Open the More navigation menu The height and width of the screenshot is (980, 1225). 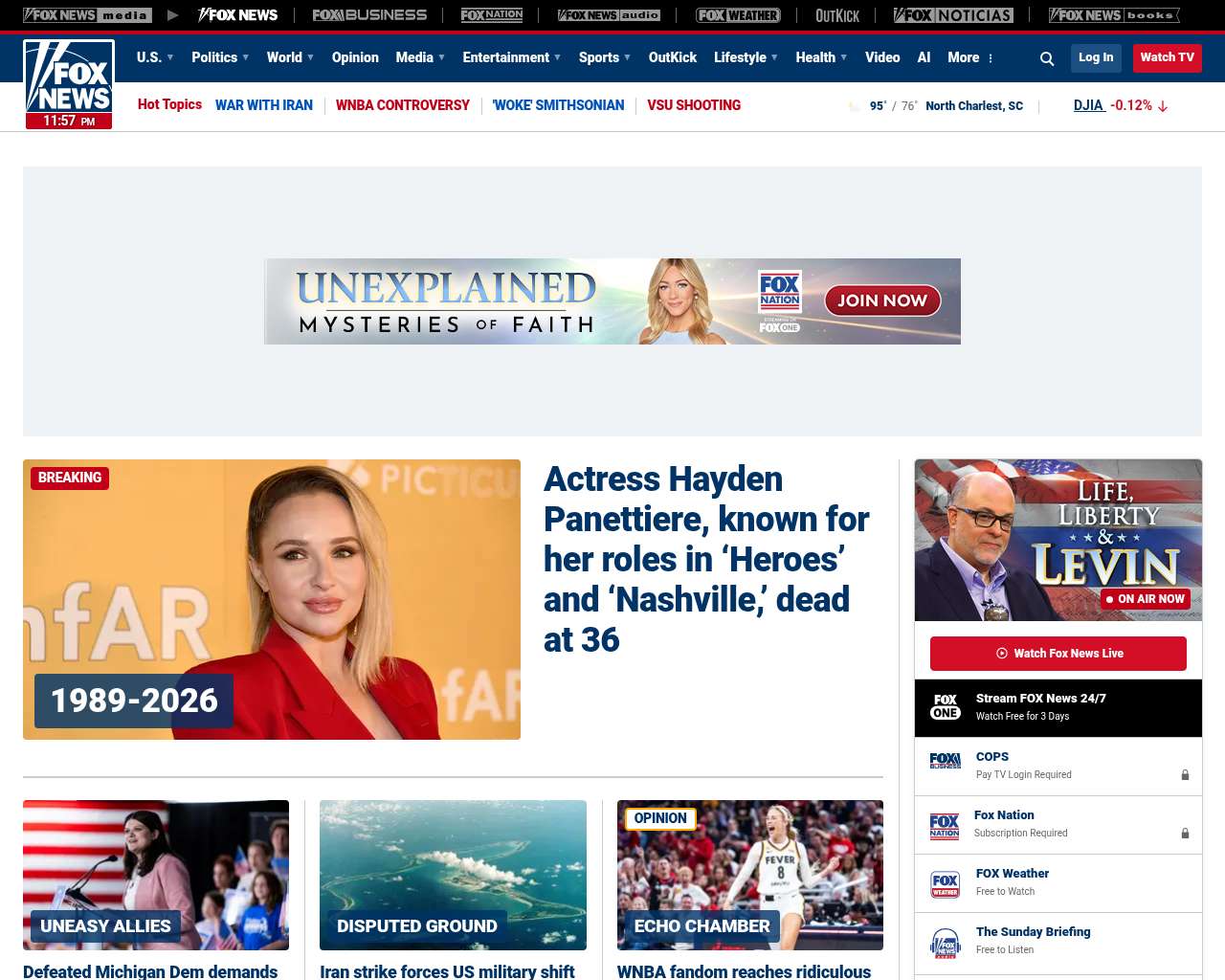(x=964, y=57)
